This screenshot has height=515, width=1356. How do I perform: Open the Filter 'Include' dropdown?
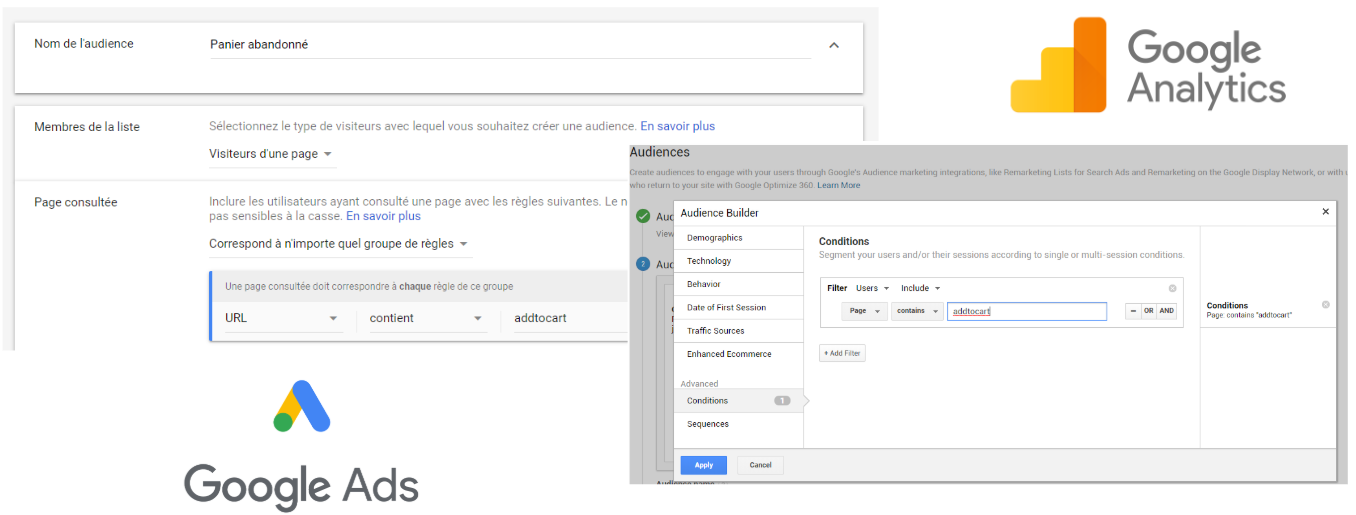pyautogui.click(x=920, y=288)
